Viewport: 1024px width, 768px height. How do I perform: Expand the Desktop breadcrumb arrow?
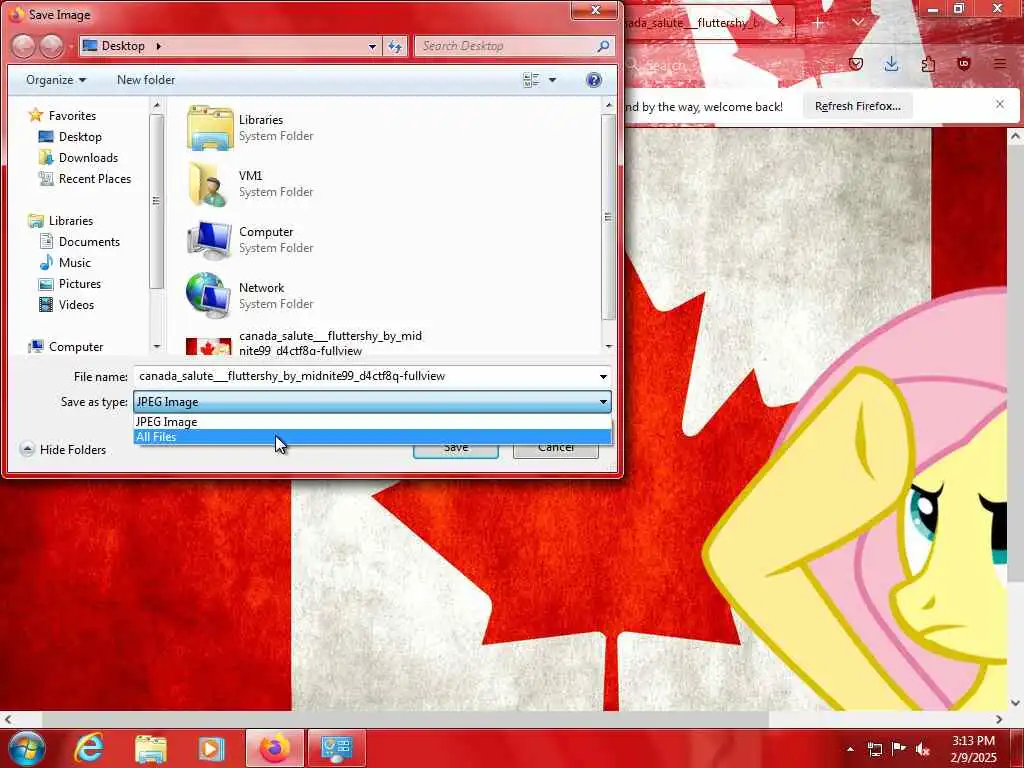[x=159, y=46]
